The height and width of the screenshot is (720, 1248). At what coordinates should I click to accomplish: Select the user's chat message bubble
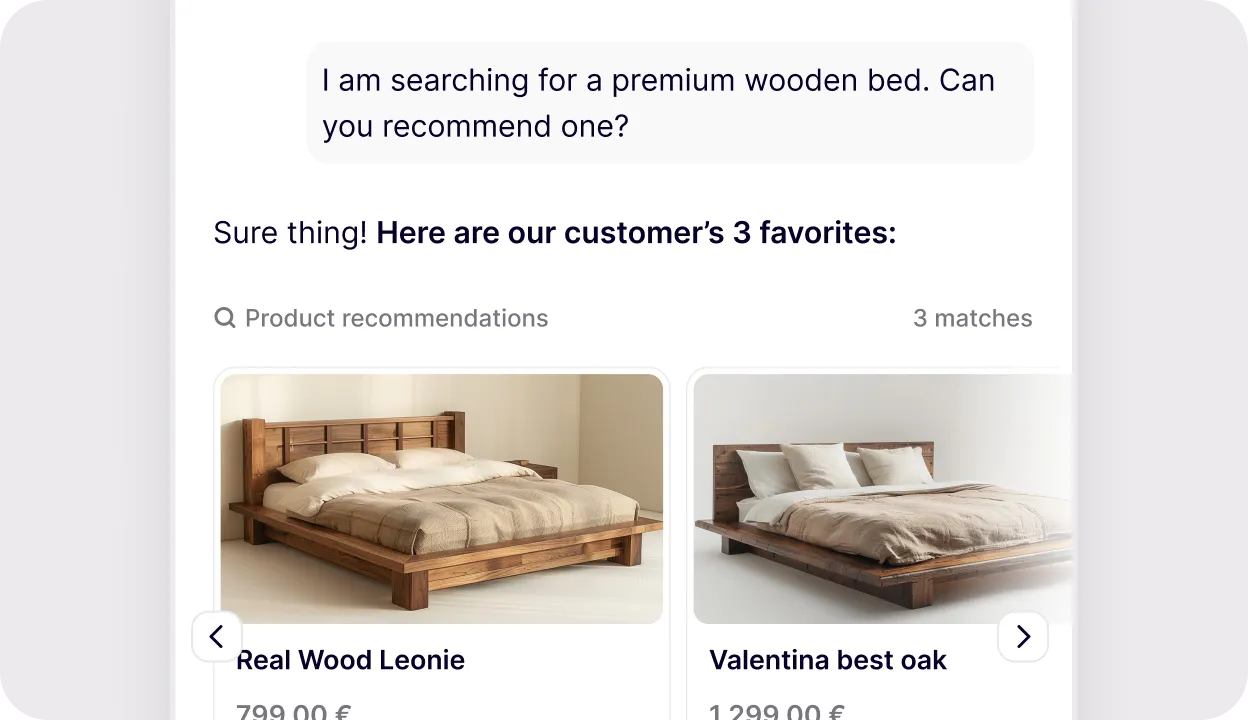point(670,102)
